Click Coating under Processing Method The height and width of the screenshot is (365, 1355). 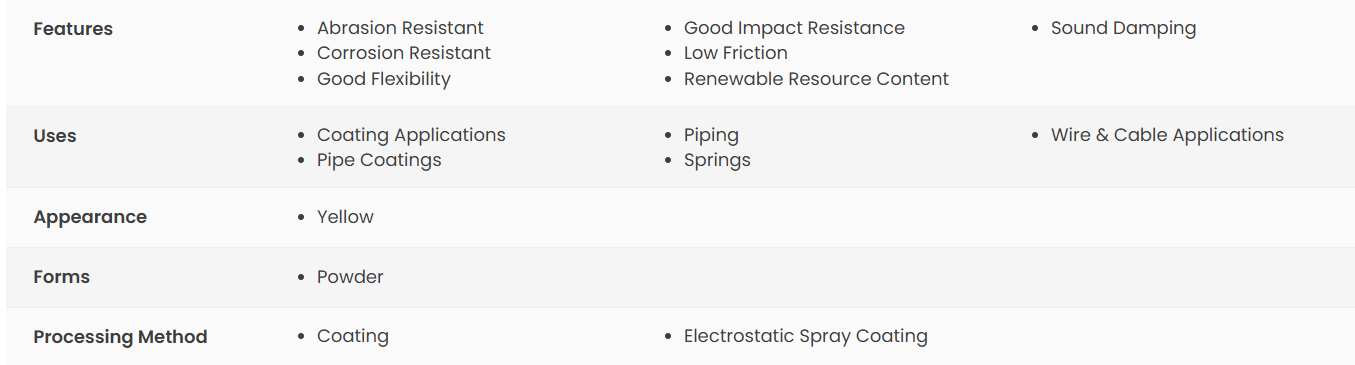tap(353, 337)
